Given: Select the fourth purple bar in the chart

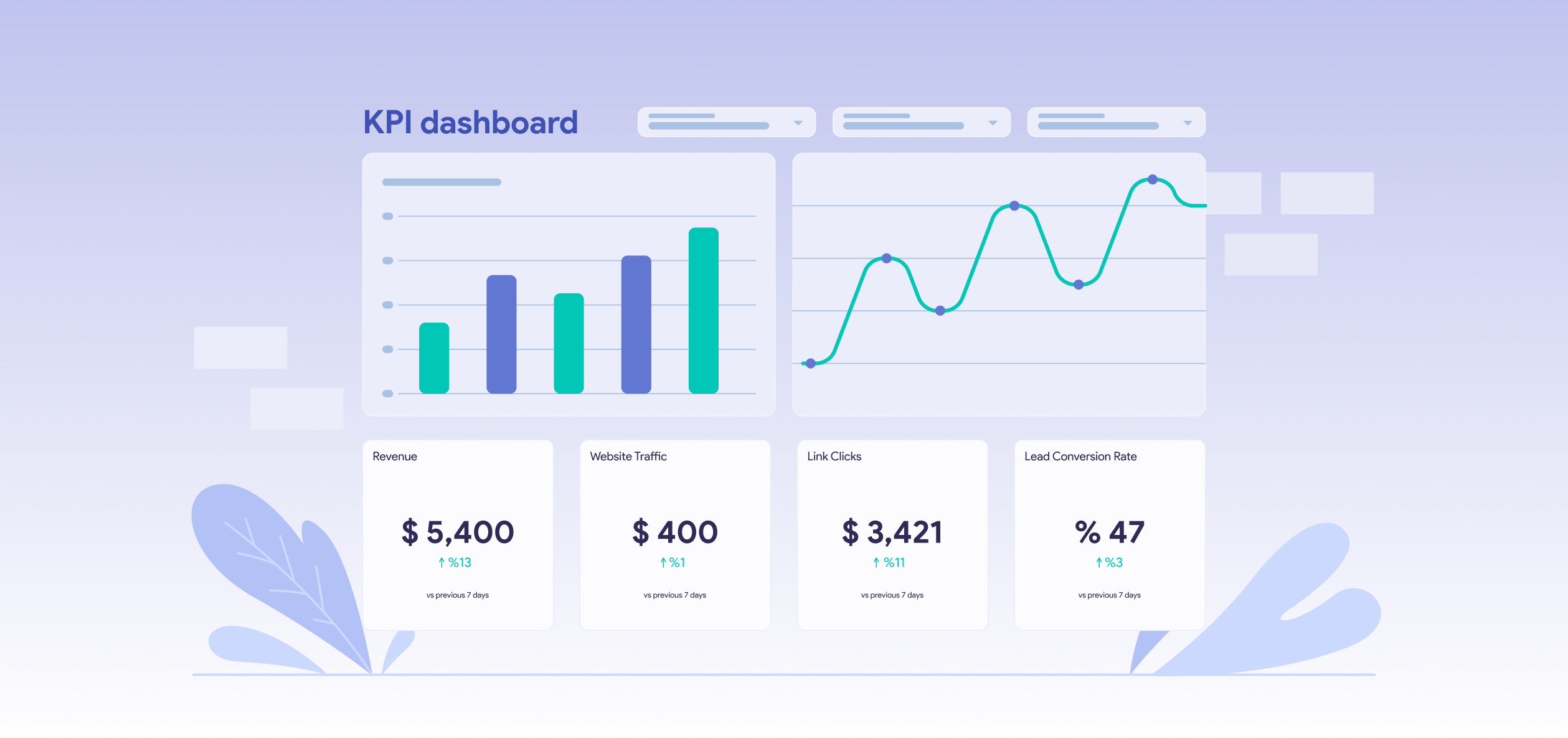Looking at the screenshot, I should click(x=636, y=324).
